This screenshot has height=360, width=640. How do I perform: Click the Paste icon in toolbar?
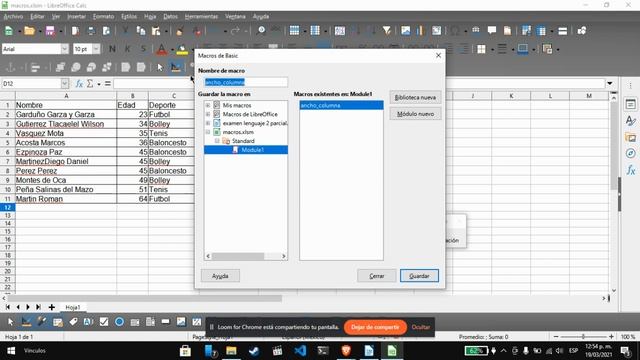tap(156, 31)
